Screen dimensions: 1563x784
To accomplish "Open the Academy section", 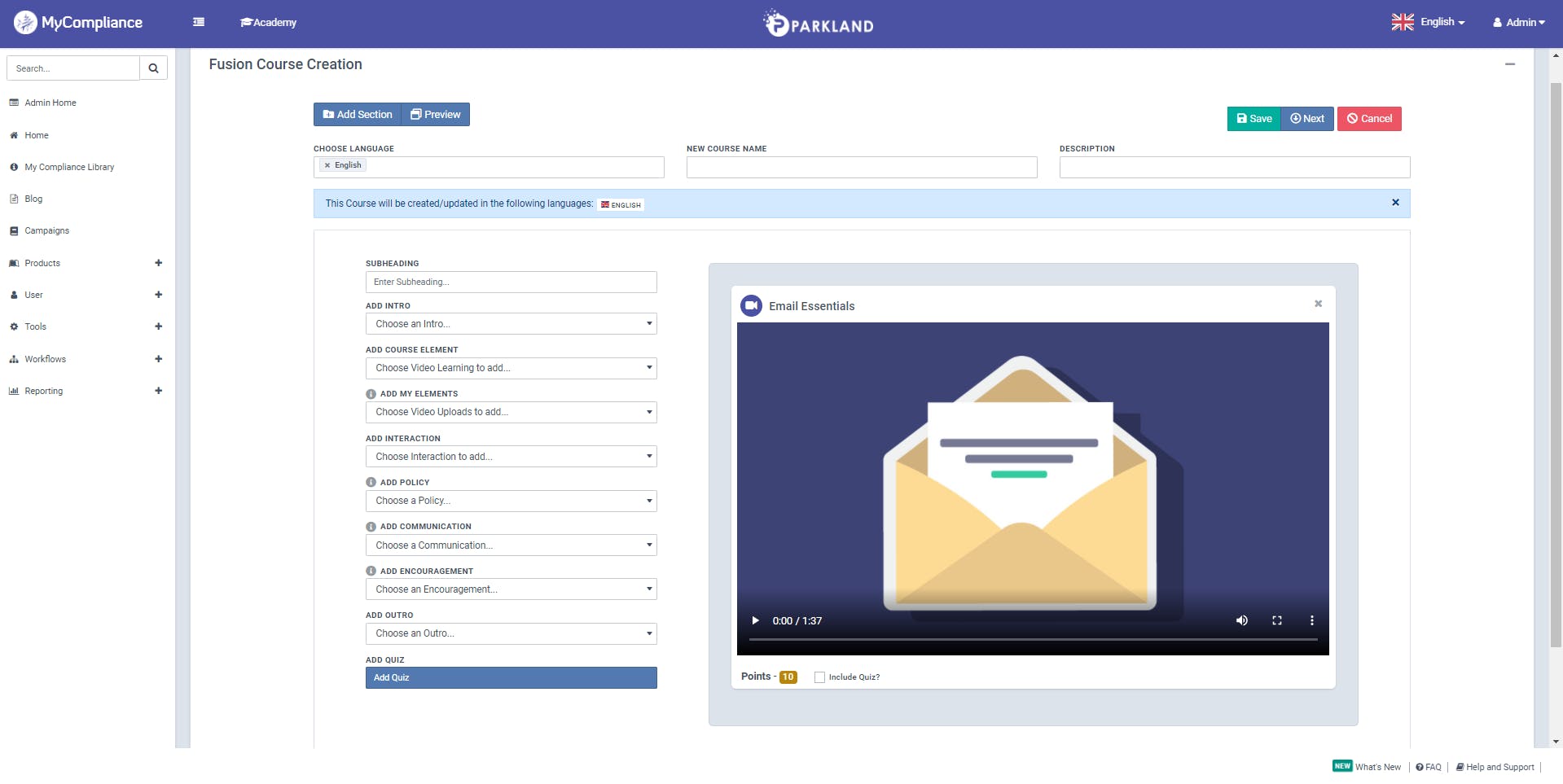I will point(268,22).
